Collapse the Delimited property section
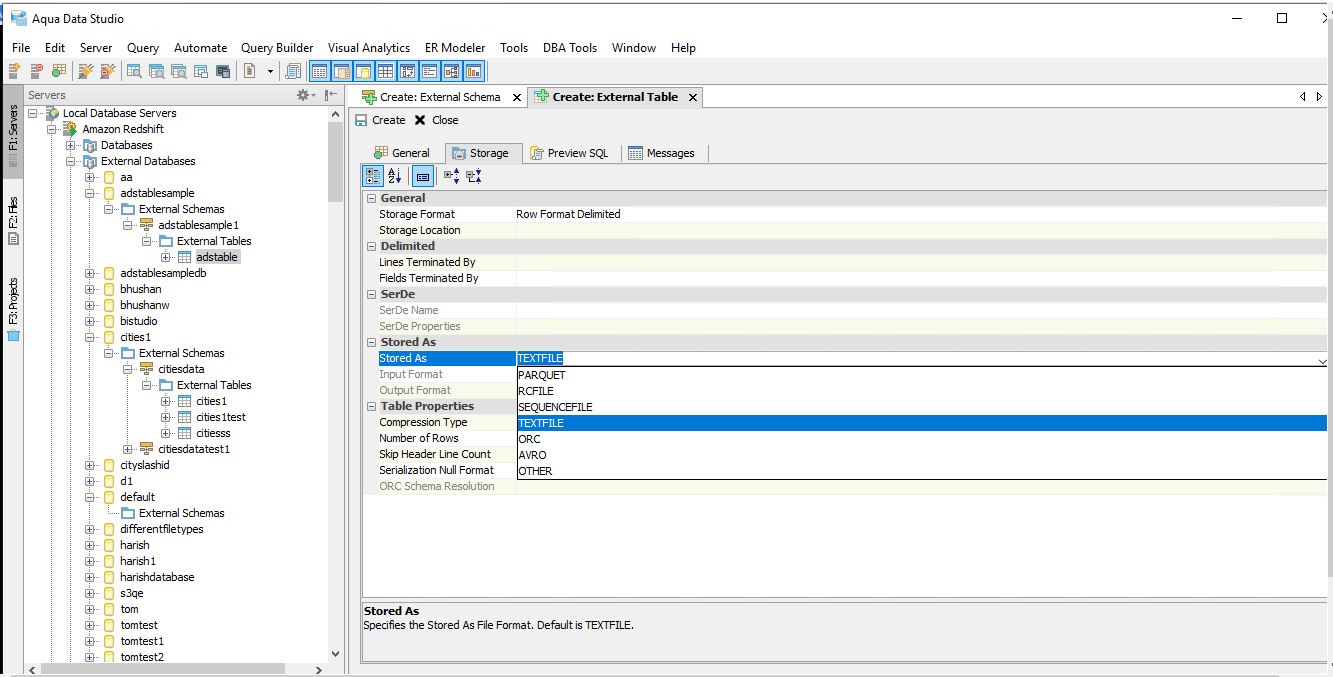Screen dimensions: 1333x677 point(372,246)
